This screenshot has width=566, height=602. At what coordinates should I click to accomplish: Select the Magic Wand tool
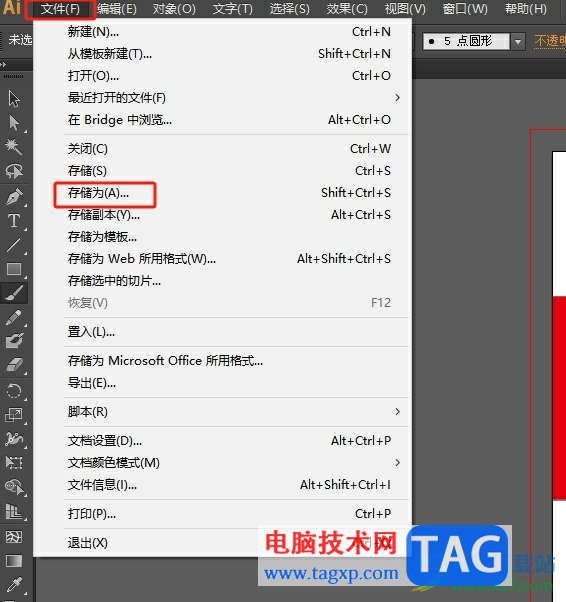pos(14,147)
